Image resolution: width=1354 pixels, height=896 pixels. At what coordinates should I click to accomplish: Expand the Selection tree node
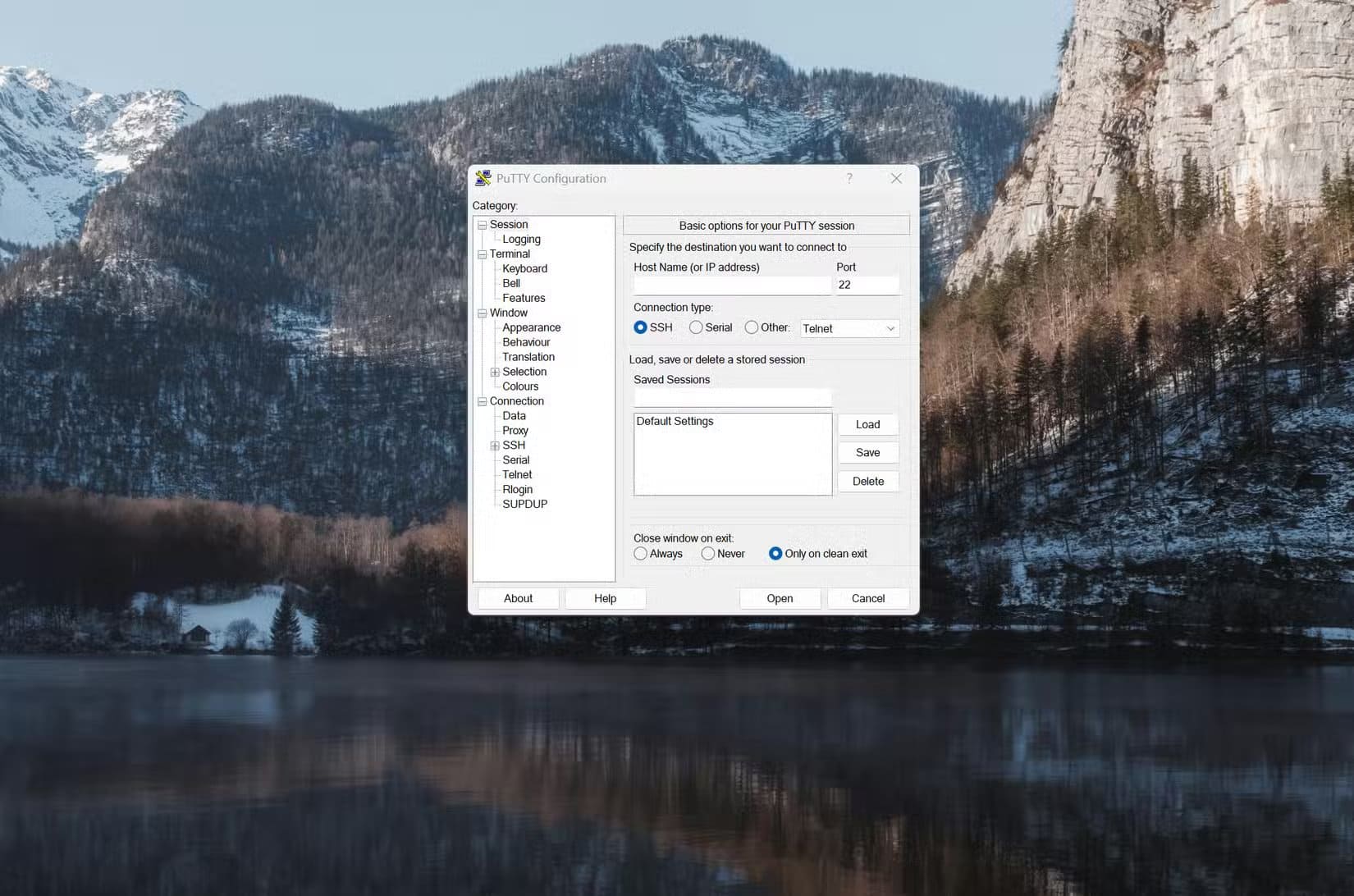(x=495, y=372)
